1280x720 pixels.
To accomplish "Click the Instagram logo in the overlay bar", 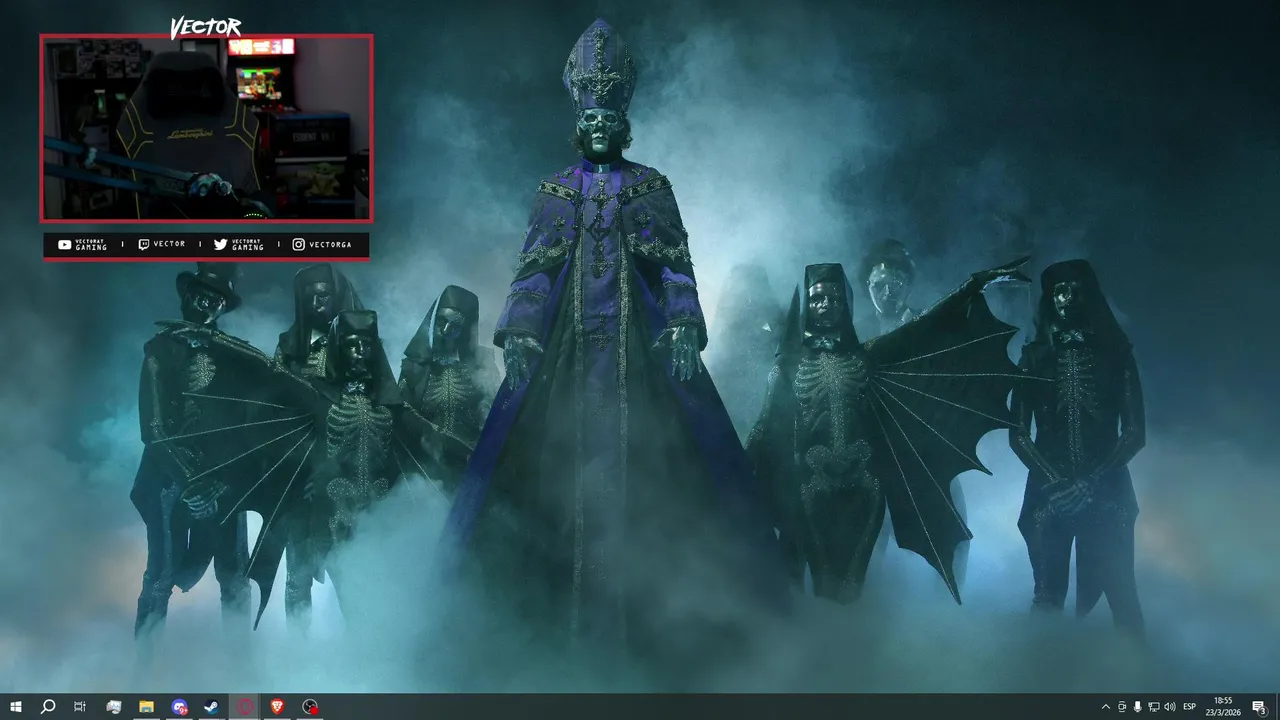I will (x=298, y=245).
